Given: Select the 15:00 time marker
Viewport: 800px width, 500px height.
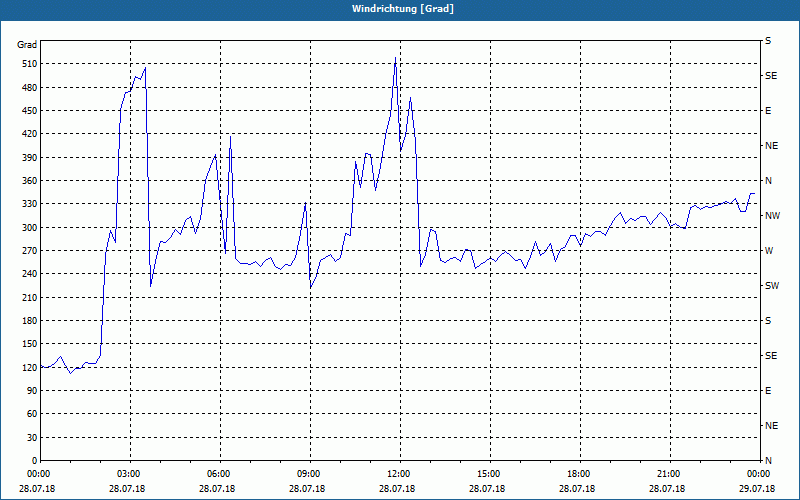Looking at the screenshot, I should pos(488,474).
